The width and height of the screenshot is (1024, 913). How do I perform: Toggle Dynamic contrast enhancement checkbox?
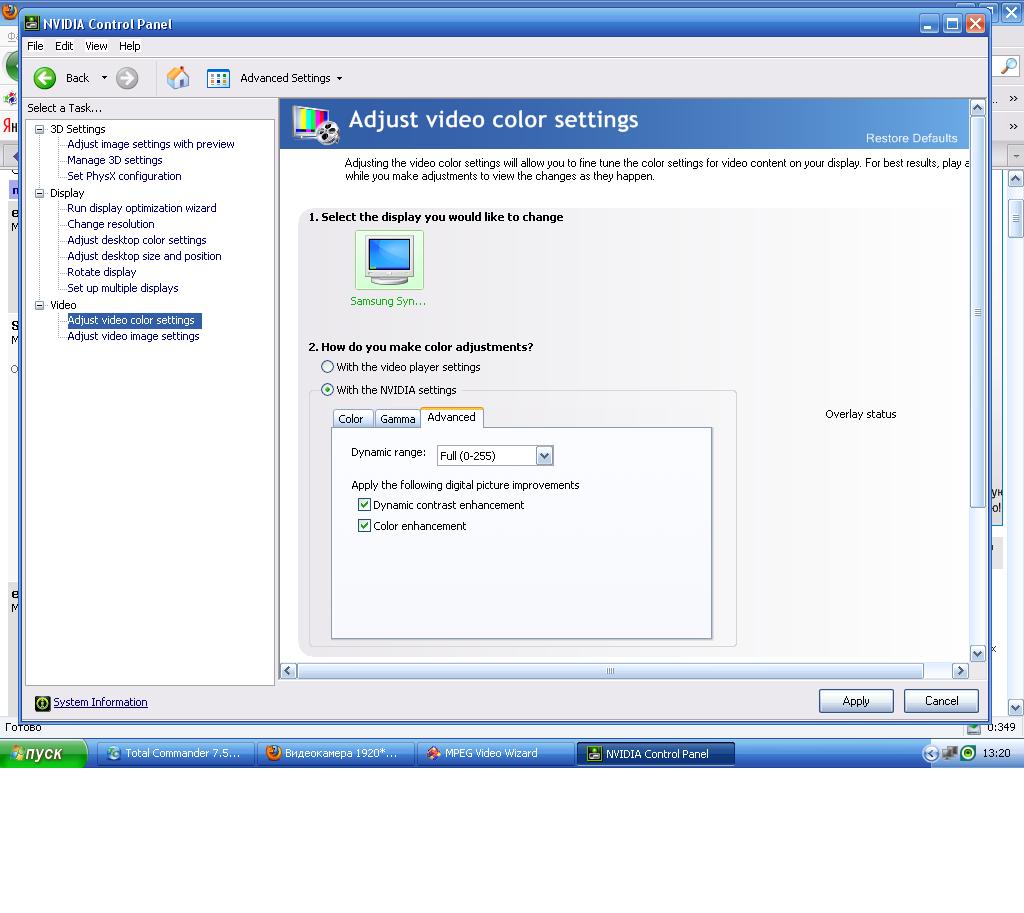click(x=364, y=505)
